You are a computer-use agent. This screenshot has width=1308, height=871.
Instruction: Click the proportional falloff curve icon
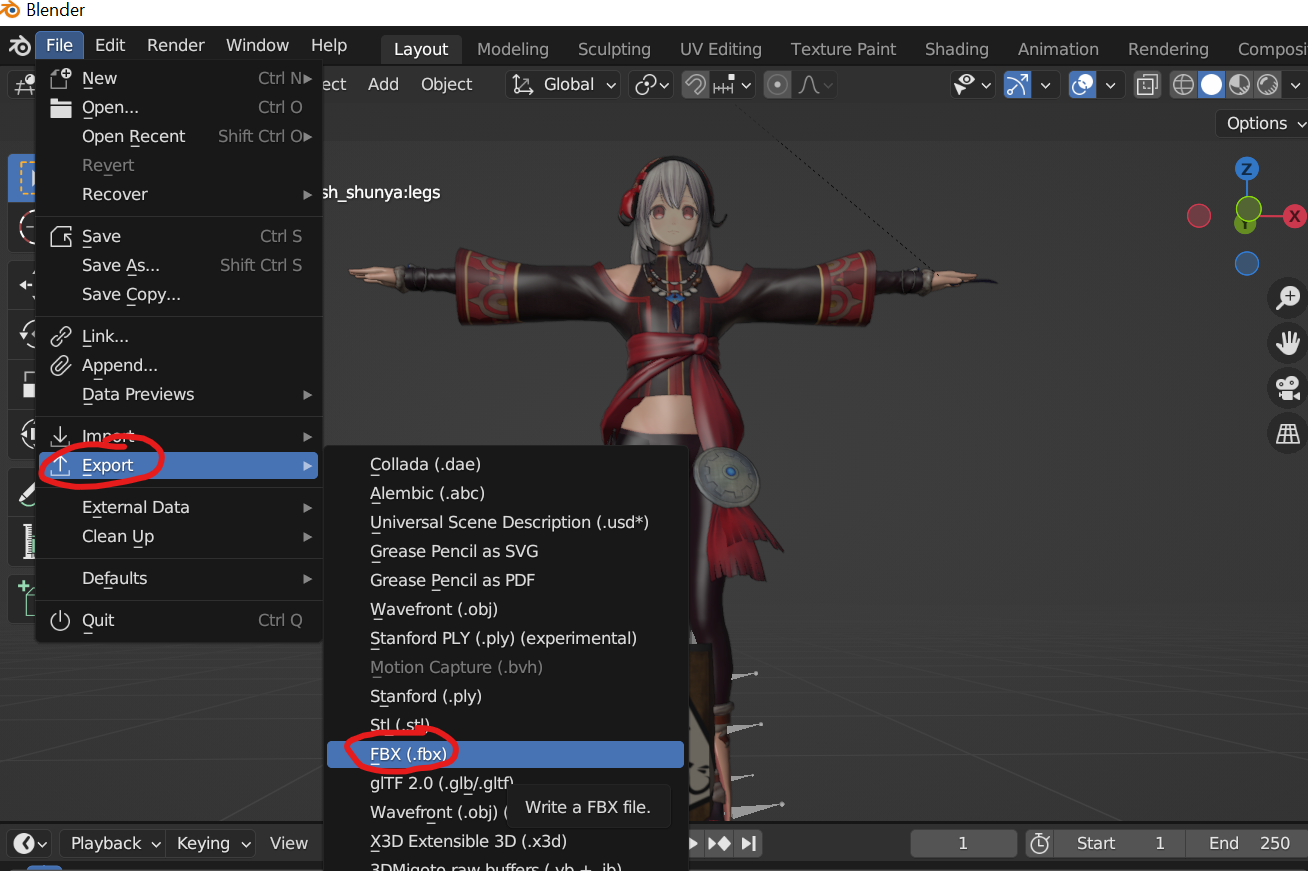click(x=810, y=85)
